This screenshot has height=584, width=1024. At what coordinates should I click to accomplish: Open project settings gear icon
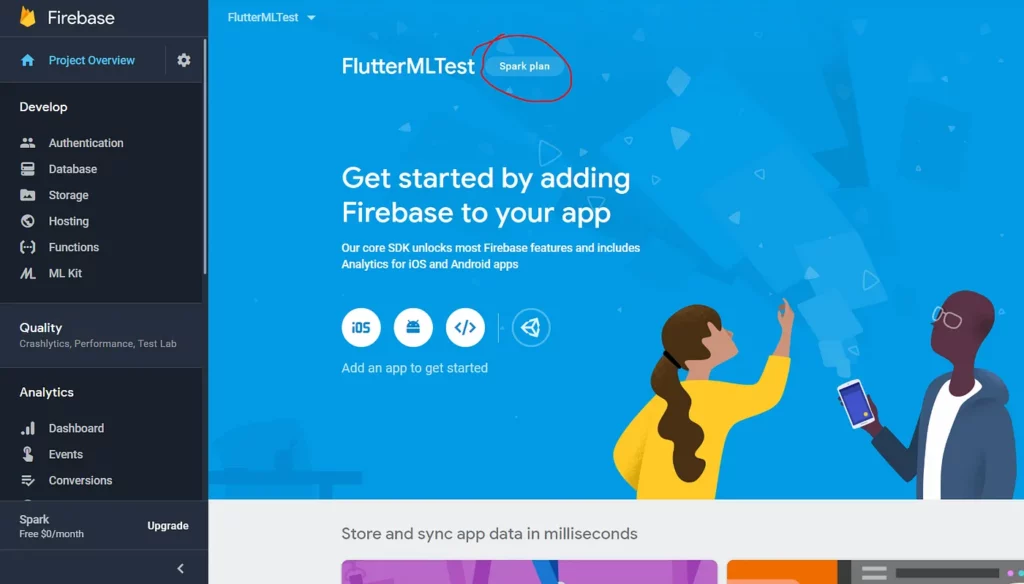tap(184, 60)
